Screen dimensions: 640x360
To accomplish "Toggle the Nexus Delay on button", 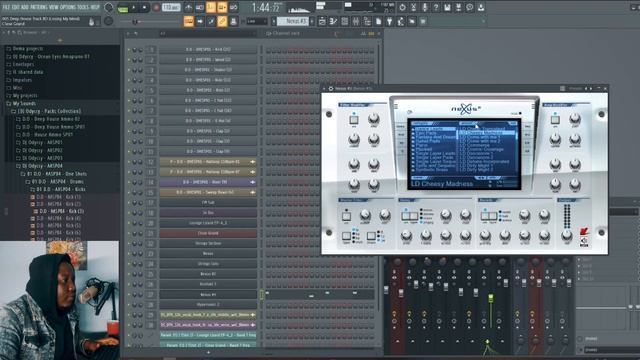I will (x=406, y=216).
